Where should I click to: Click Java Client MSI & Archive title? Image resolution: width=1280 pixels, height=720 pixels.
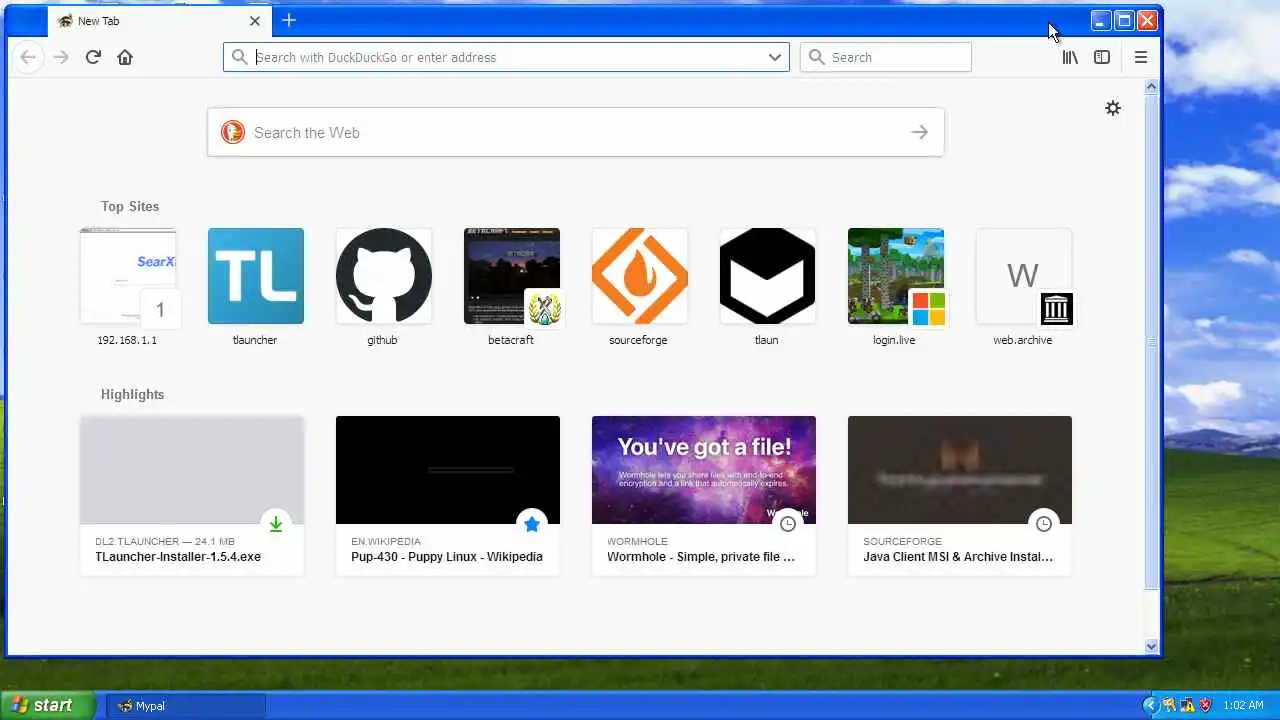pos(958,557)
